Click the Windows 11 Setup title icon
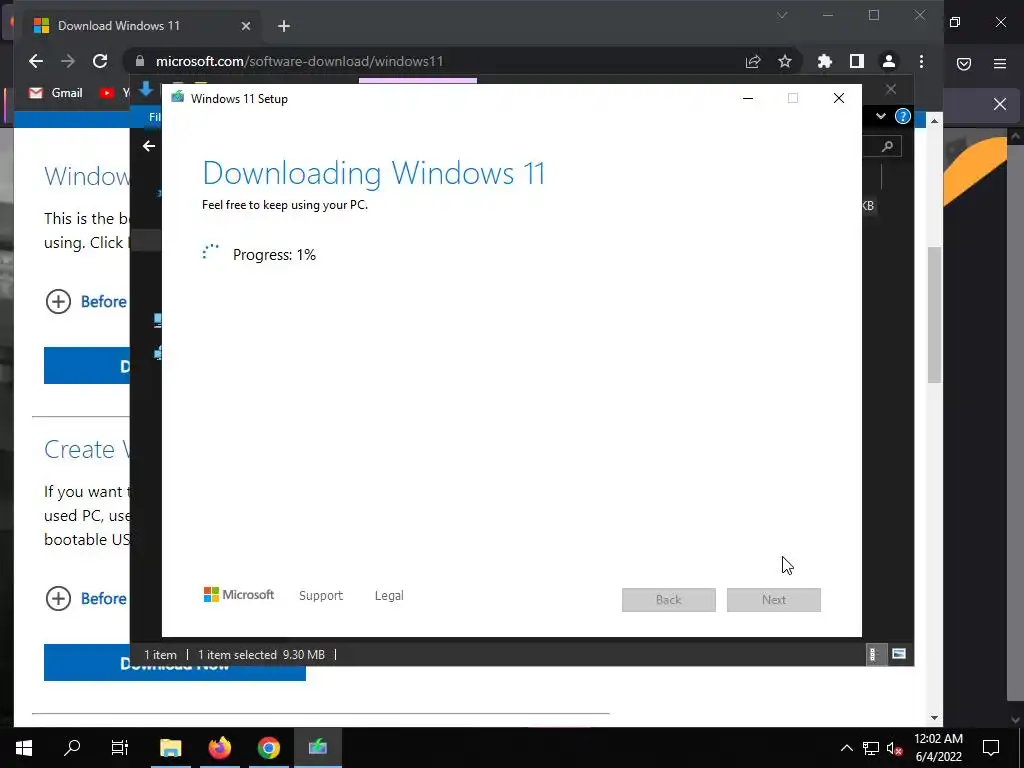Viewport: 1024px width, 768px height. 178,98
